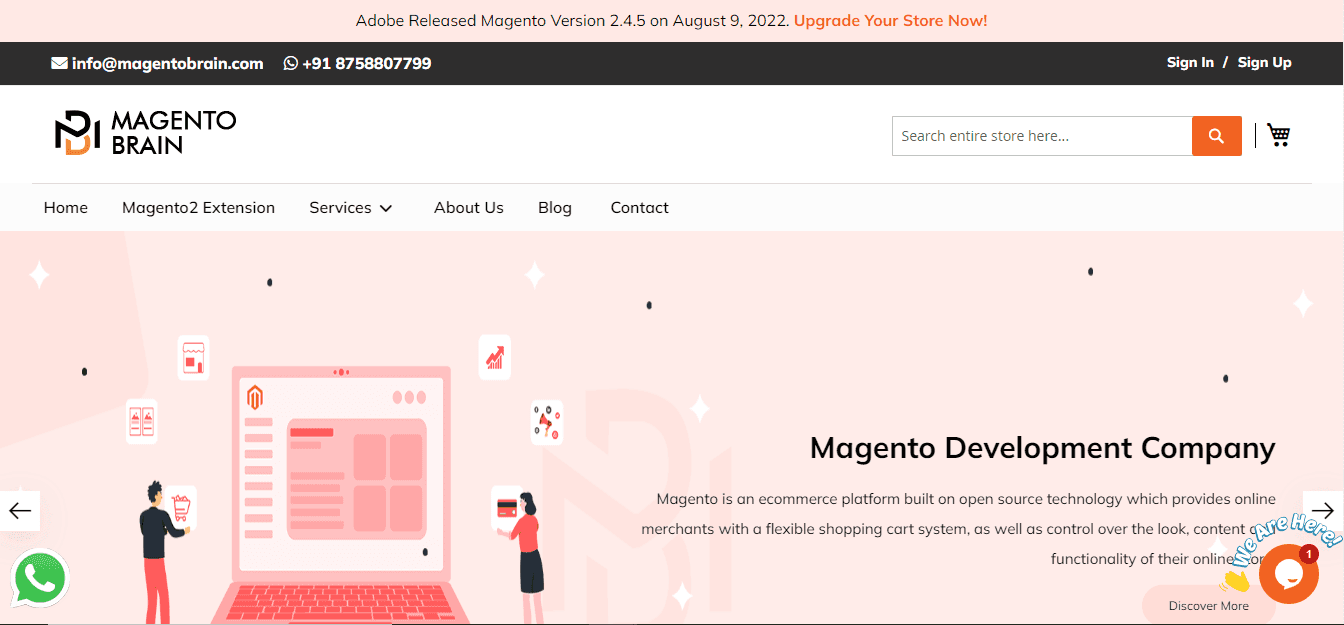Click the orange search magnifier button
This screenshot has height=625, width=1344.
click(x=1216, y=136)
